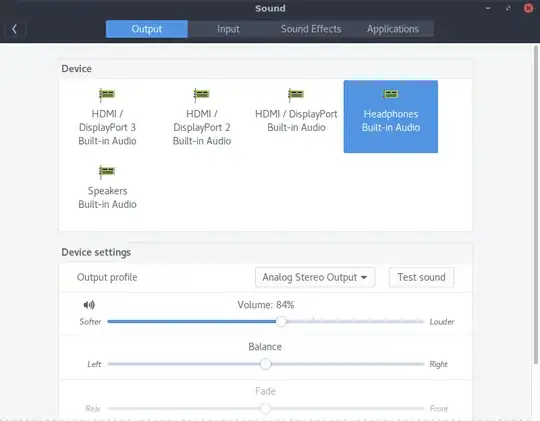Click the Volume: 84% label
This screenshot has height=421, width=540.
click(x=266, y=305)
